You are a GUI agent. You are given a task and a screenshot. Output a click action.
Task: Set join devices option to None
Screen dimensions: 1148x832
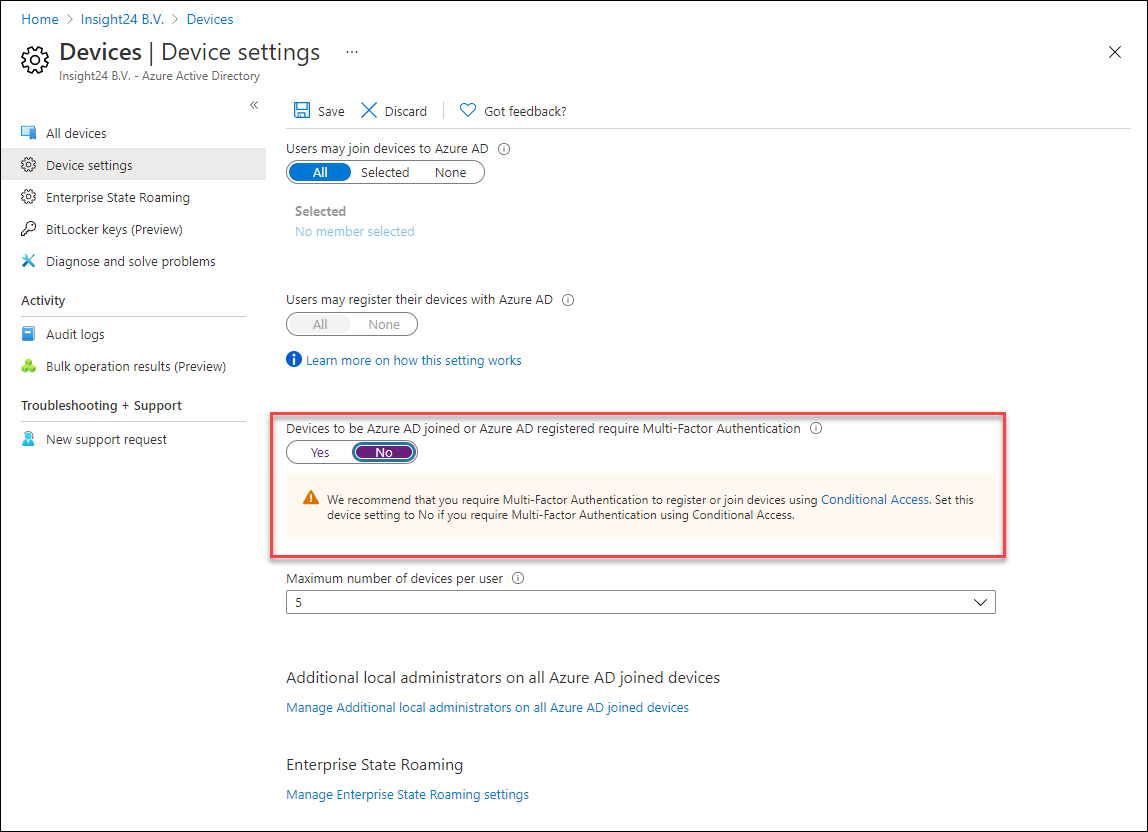click(450, 172)
